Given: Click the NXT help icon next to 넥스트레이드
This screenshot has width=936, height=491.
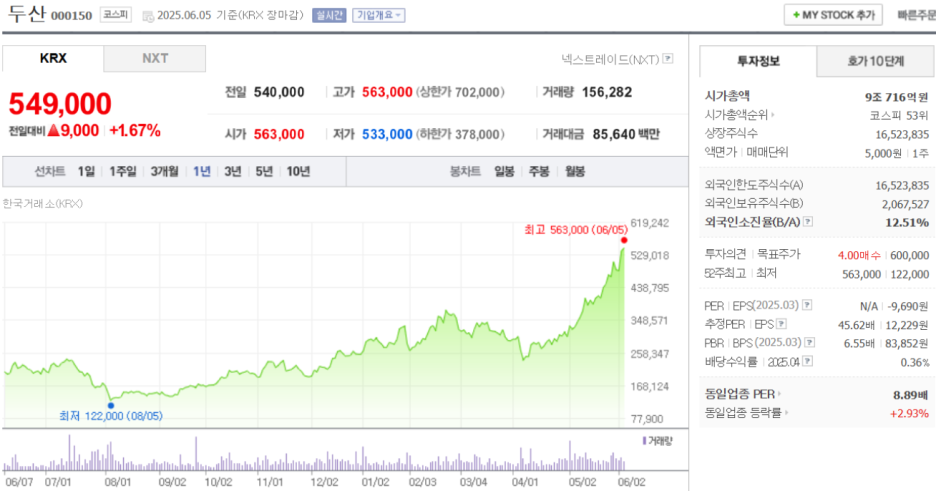Looking at the screenshot, I should [x=668, y=58].
